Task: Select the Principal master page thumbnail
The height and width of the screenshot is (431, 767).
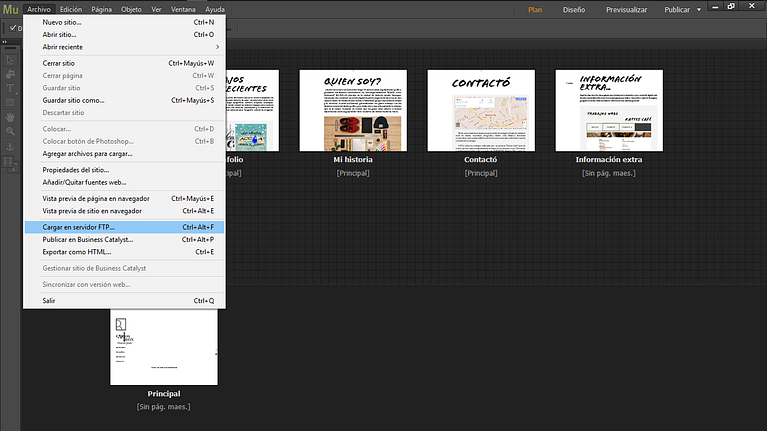Action: click(163, 346)
